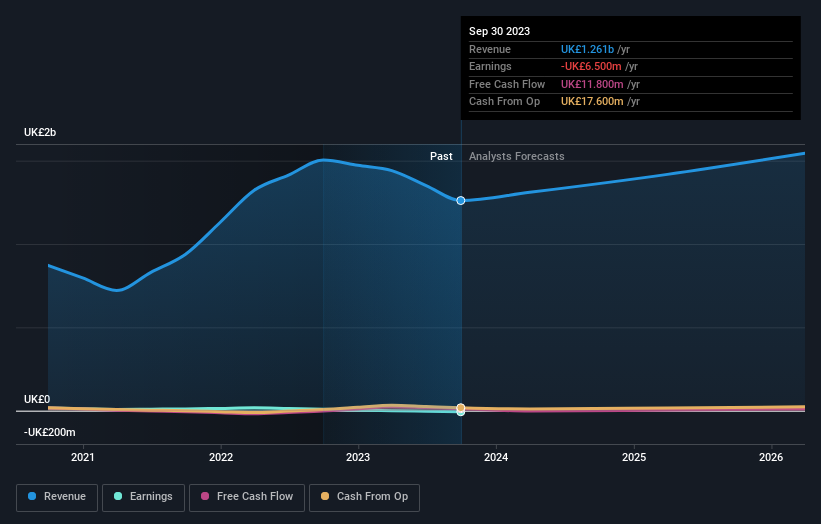
Task: Click the pink Free Cash Flow legend dot
Action: [205, 496]
